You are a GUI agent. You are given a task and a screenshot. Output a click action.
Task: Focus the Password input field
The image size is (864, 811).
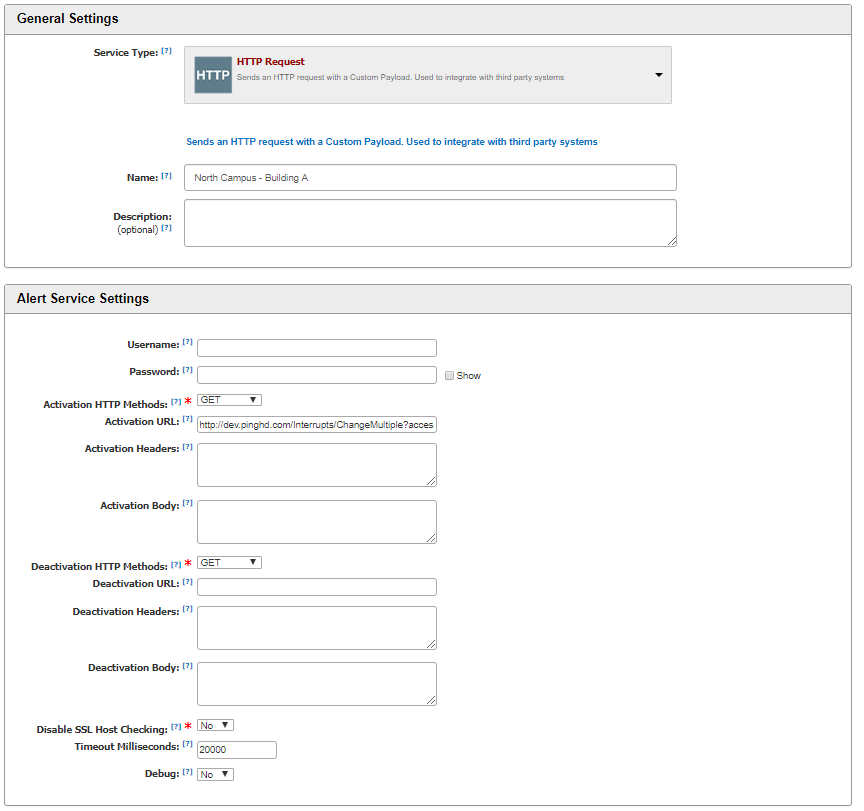pos(317,375)
